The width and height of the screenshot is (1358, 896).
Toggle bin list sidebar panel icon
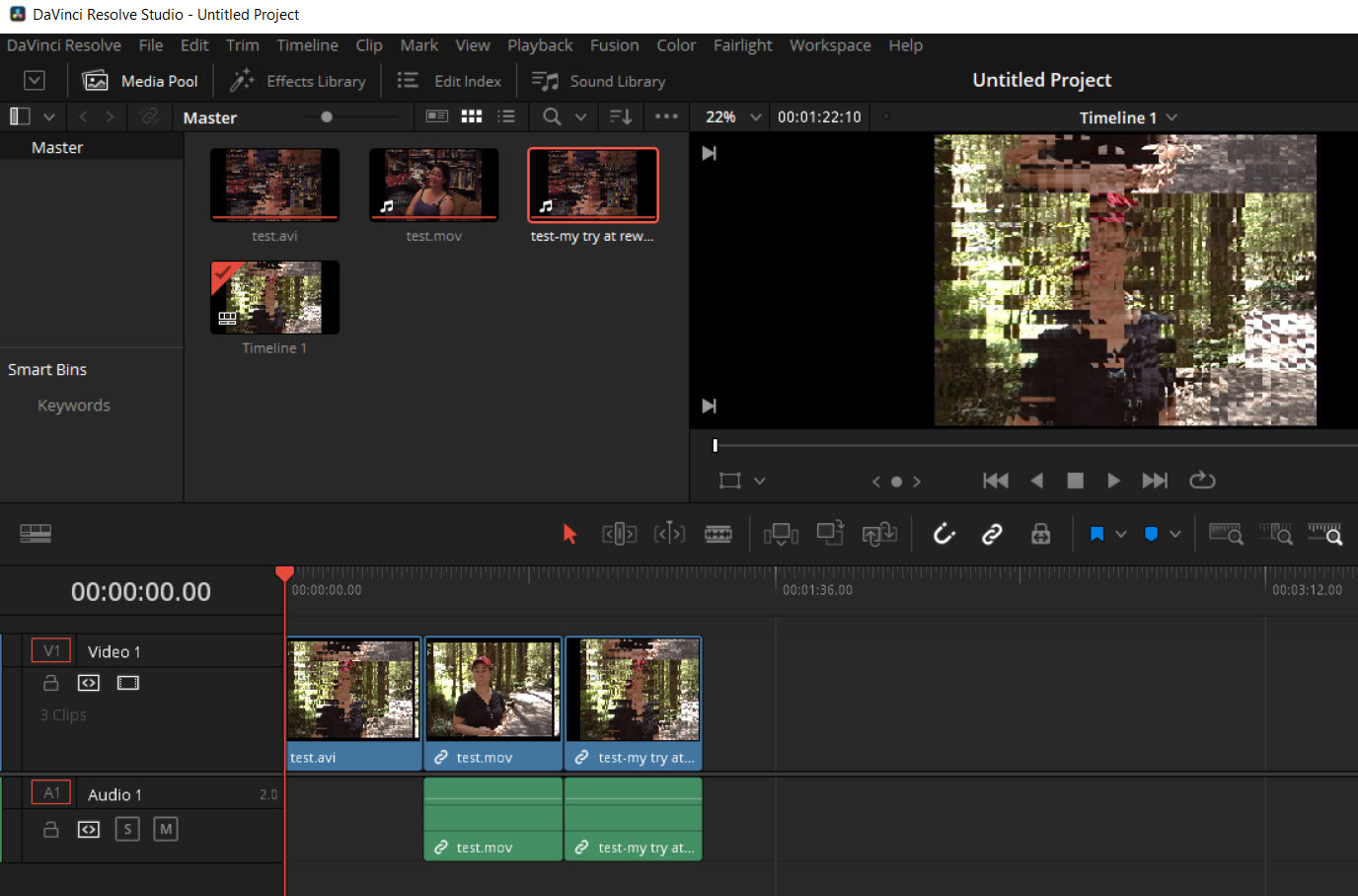[20, 116]
